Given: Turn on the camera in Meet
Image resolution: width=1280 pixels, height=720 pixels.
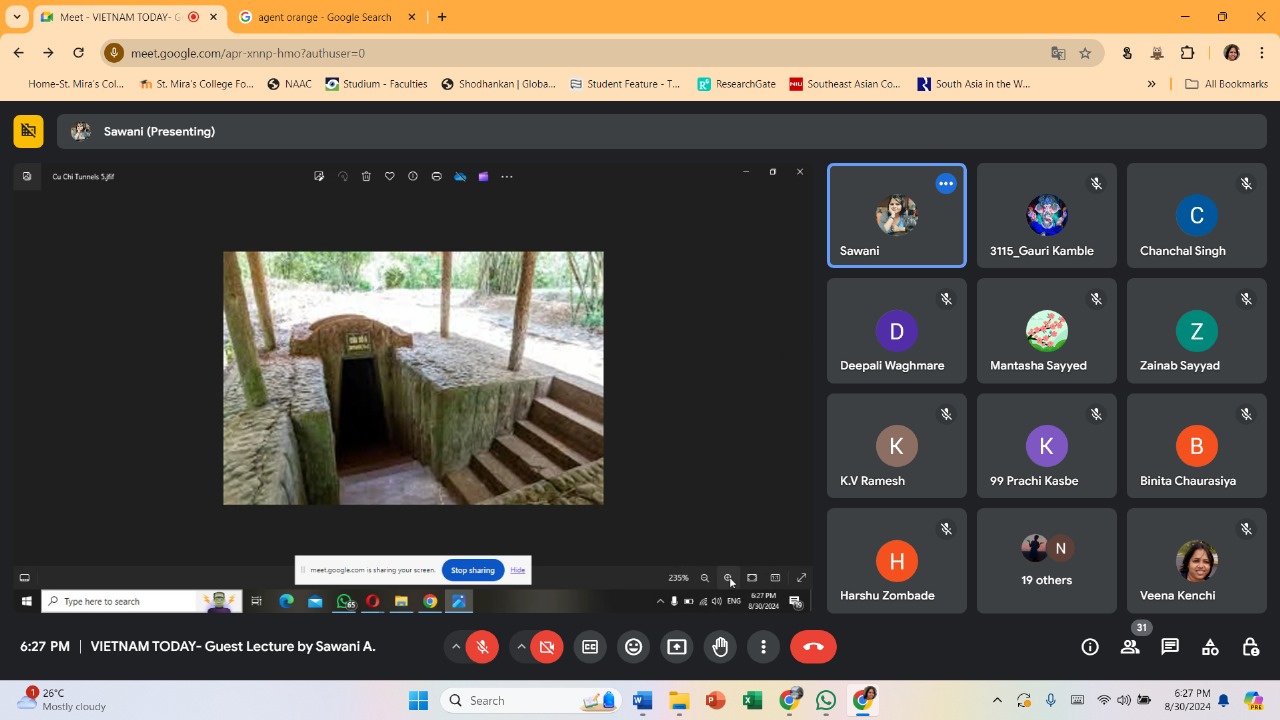Looking at the screenshot, I should [547, 647].
